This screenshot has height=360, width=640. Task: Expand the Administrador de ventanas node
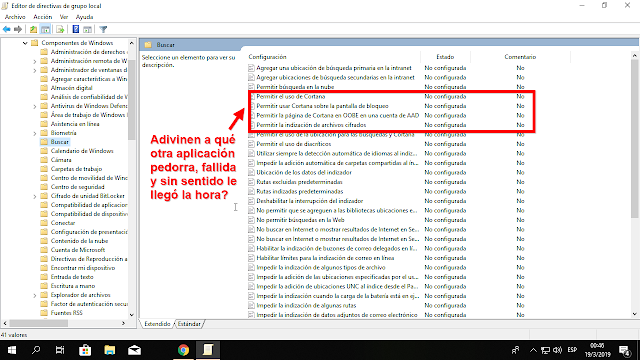coord(34,70)
